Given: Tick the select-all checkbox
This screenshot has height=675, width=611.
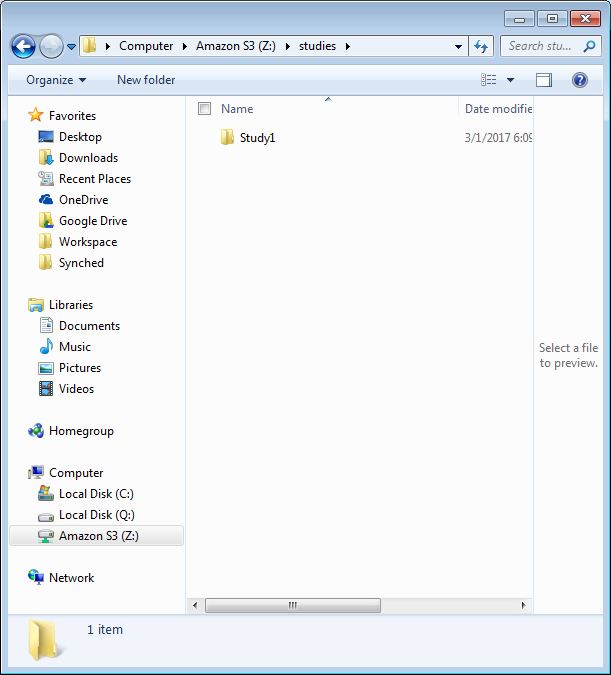Looking at the screenshot, I should click(x=205, y=108).
